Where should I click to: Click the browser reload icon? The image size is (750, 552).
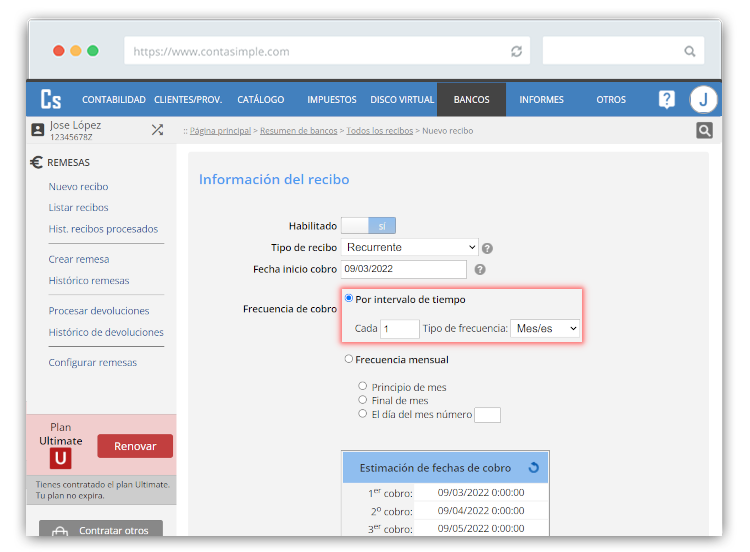[x=516, y=51]
